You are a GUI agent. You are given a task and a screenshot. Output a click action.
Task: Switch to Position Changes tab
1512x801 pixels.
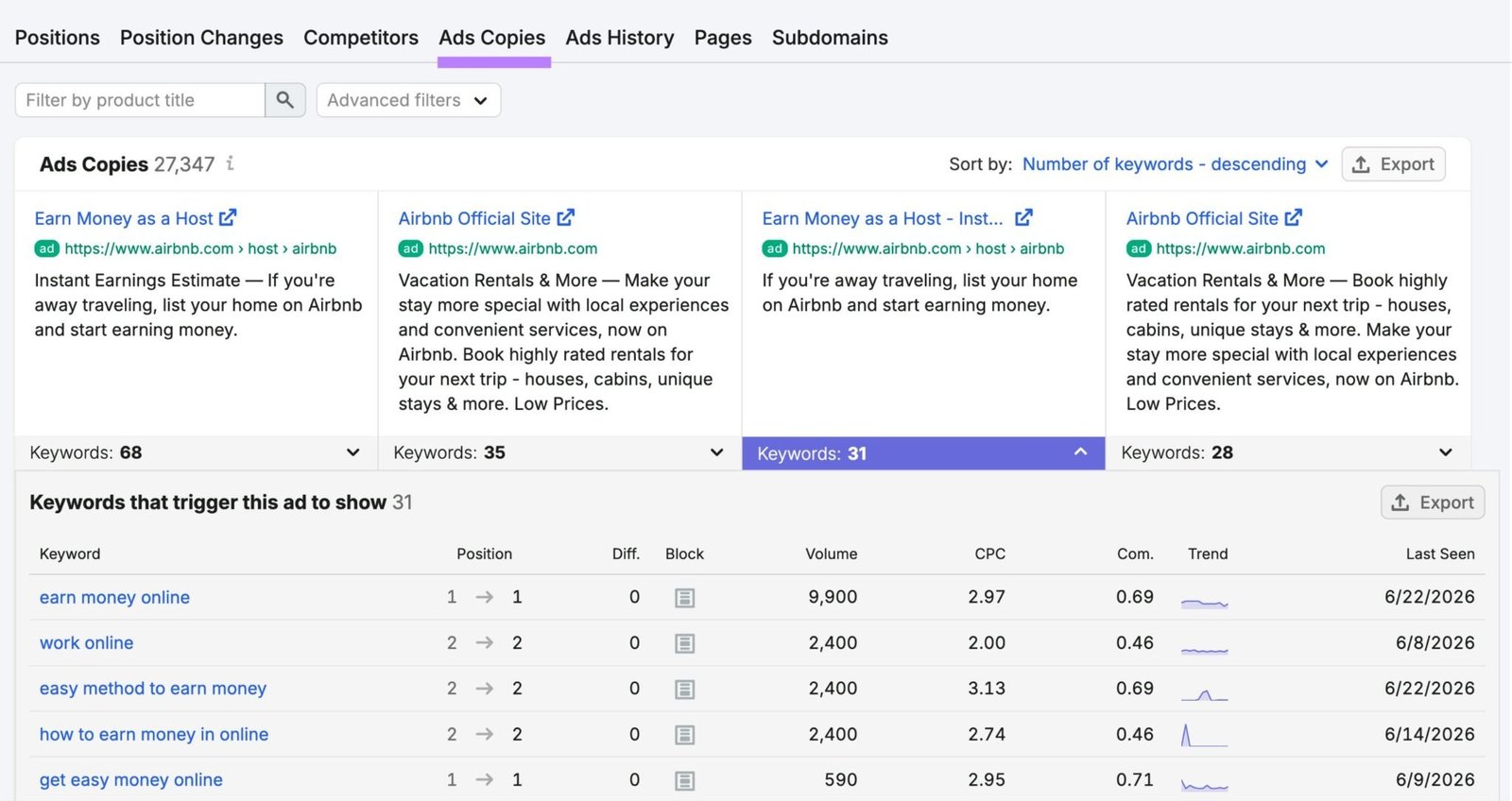tap(201, 38)
